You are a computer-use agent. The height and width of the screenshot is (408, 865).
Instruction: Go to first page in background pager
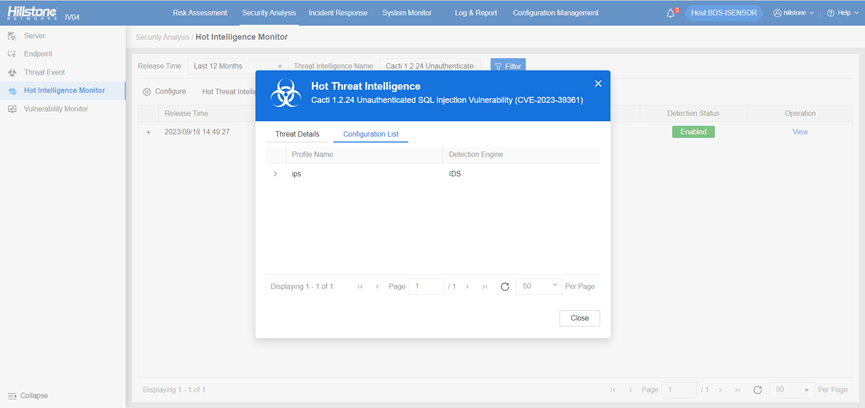click(x=613, y=390)
